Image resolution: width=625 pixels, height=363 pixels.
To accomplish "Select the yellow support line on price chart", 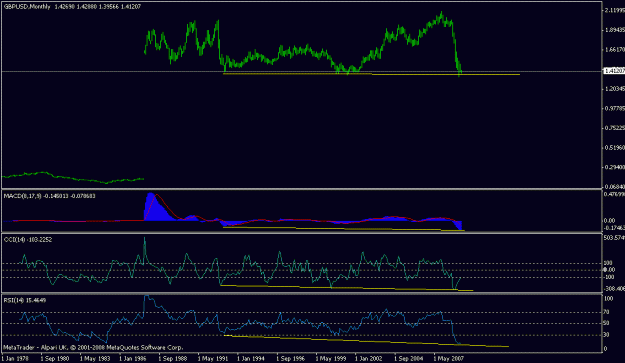I will pyautogui.click(x=371, y=74).
